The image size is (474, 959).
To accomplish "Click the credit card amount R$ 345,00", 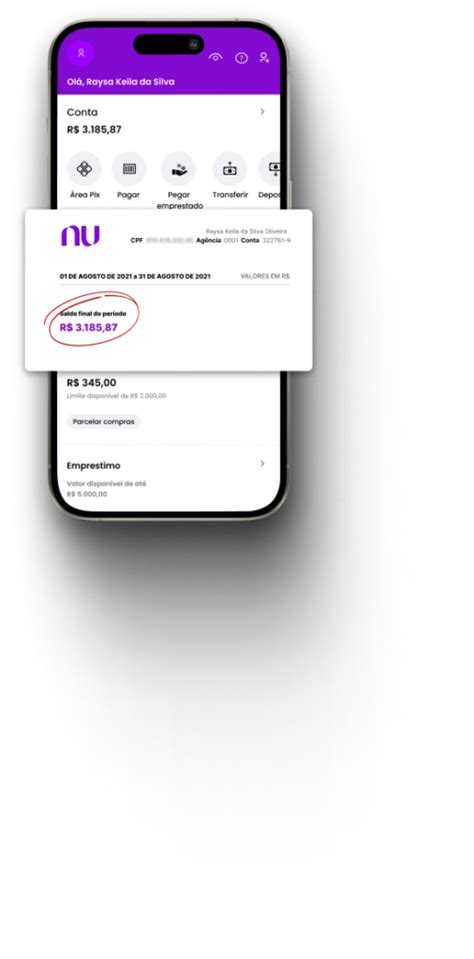I will point(91,383).
